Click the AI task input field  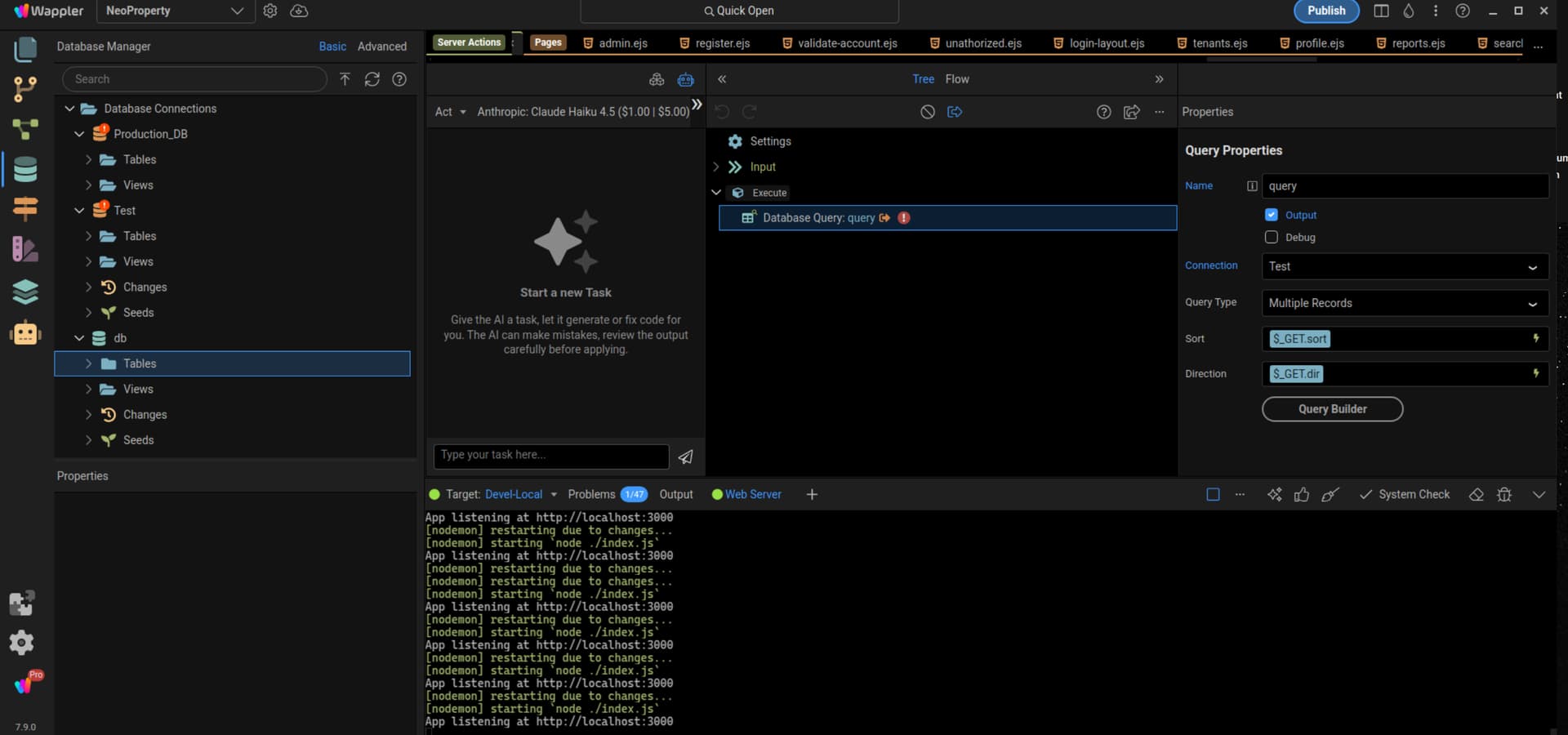click(551, 456)
